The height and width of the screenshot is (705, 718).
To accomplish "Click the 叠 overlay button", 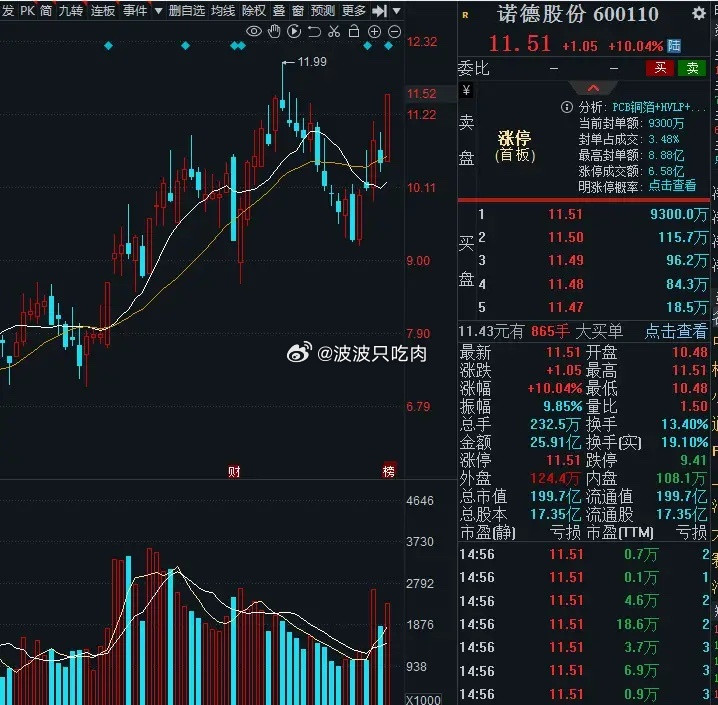I will (279, 10).
